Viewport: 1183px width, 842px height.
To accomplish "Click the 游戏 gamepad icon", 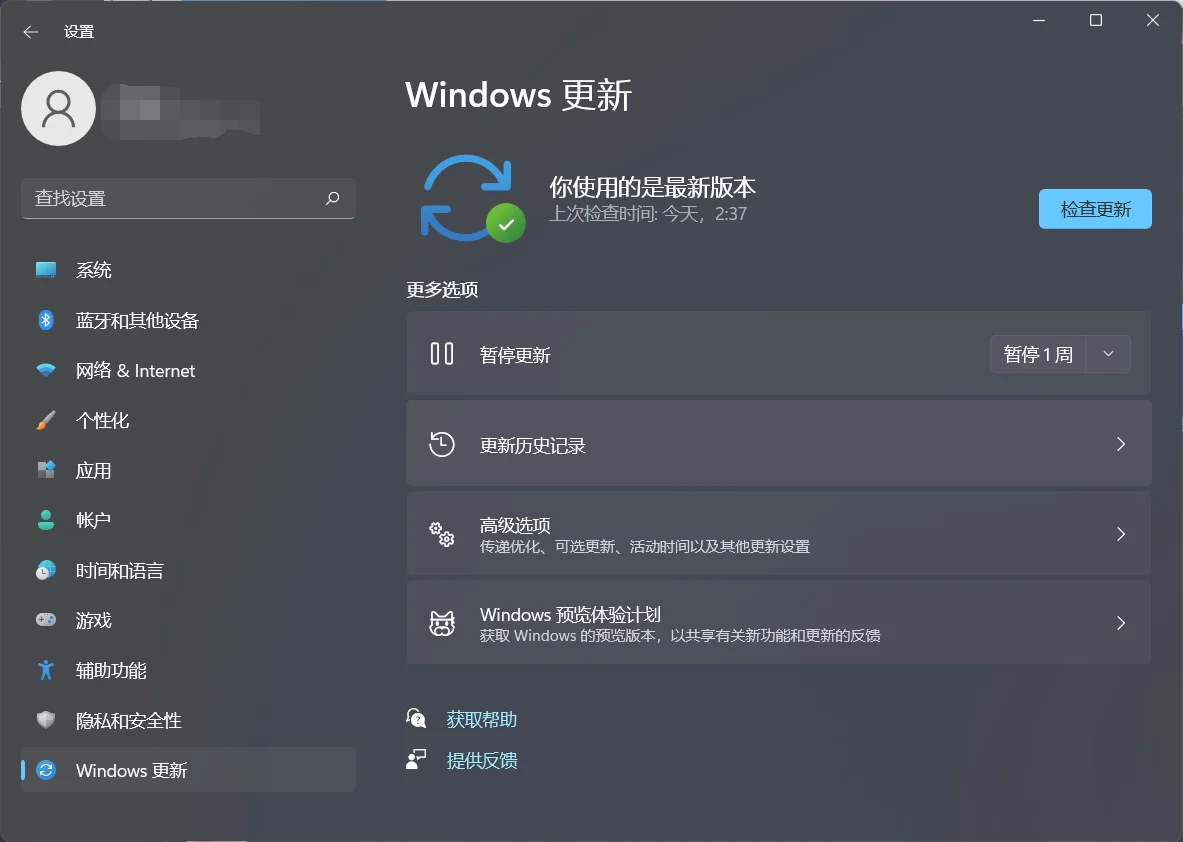I will click(46, 620).
